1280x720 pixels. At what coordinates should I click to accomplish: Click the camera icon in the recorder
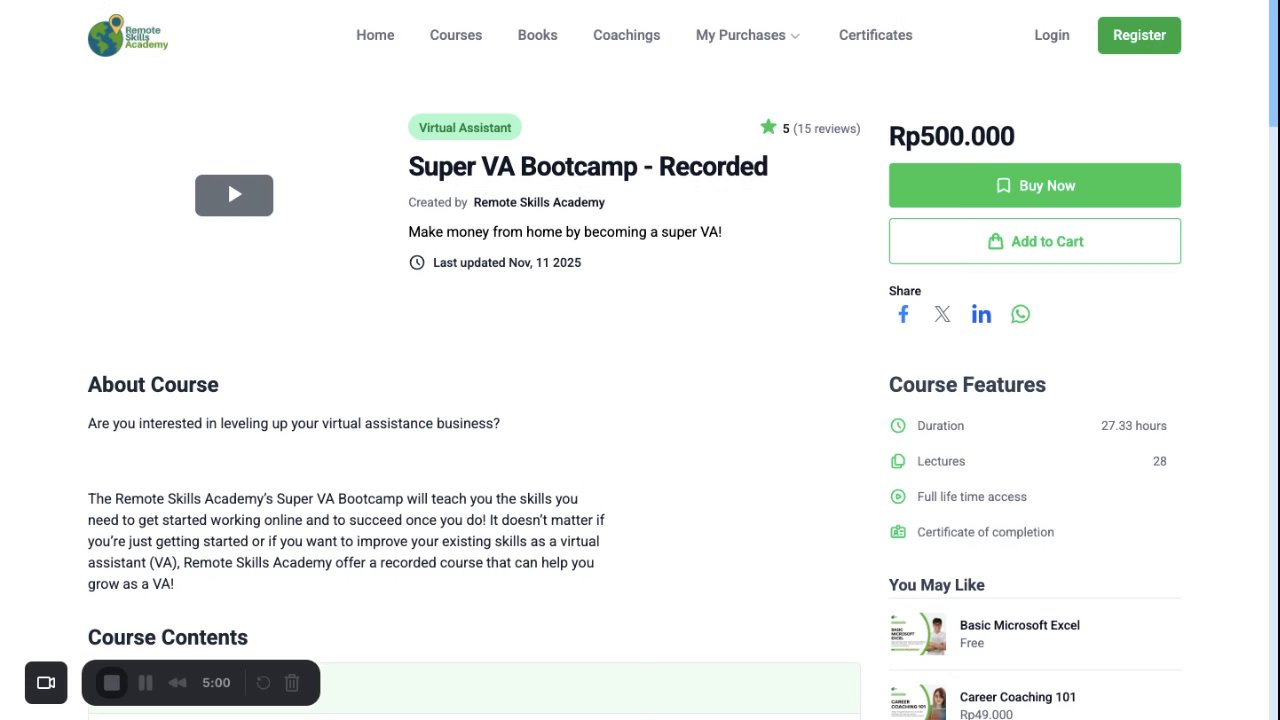(x=46, y=683)
